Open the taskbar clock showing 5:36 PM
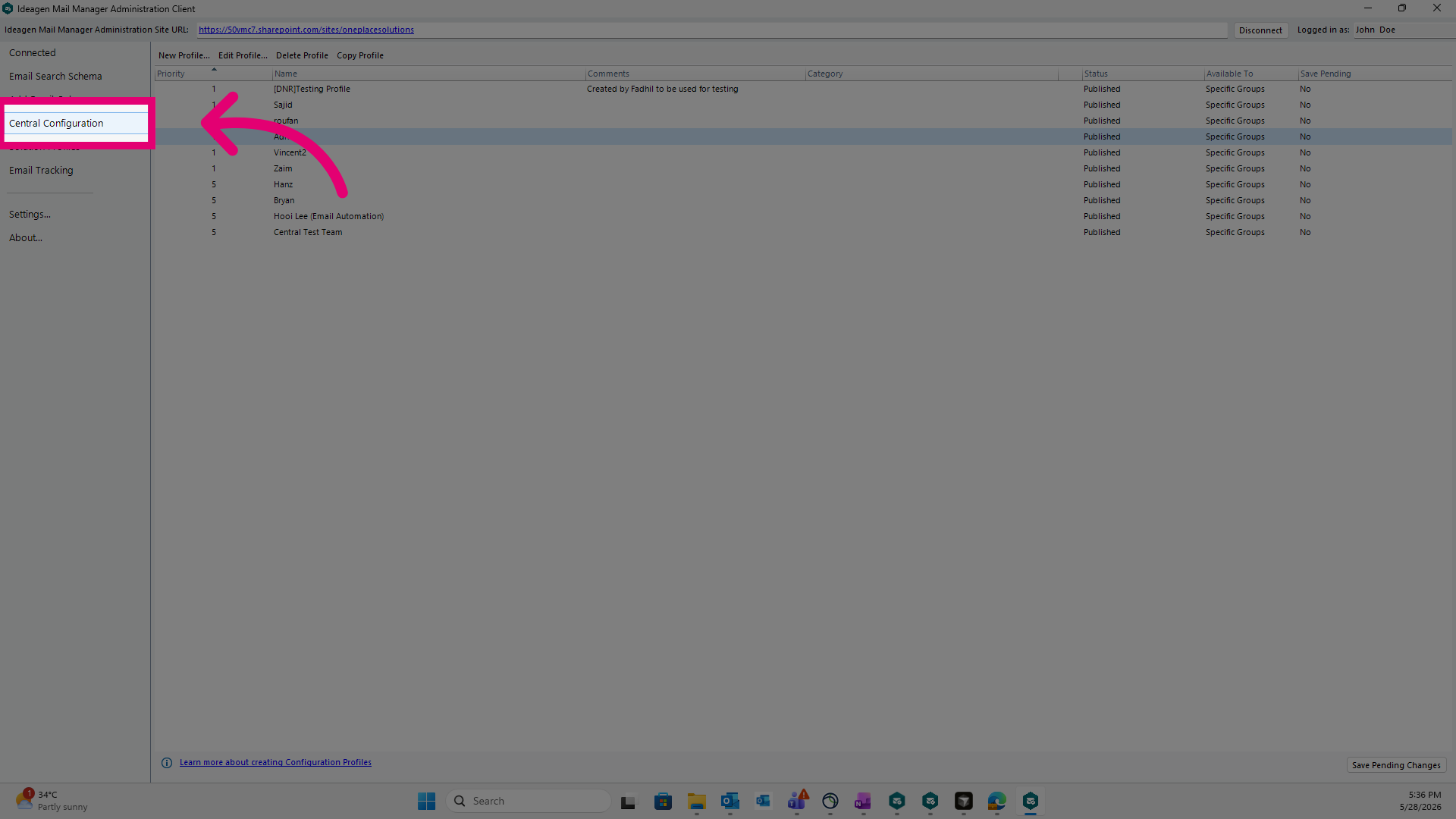The width and height of the screenshot is (1456, 819). [1420, 801]
